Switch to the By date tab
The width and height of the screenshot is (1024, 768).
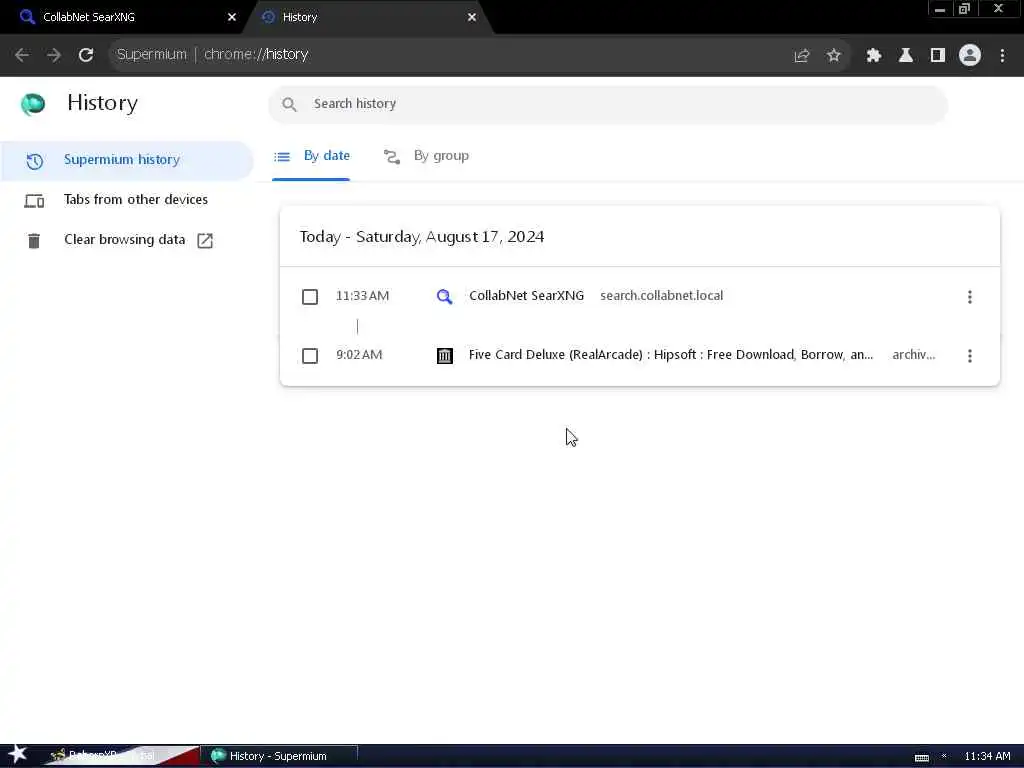(x=312, y=156)
